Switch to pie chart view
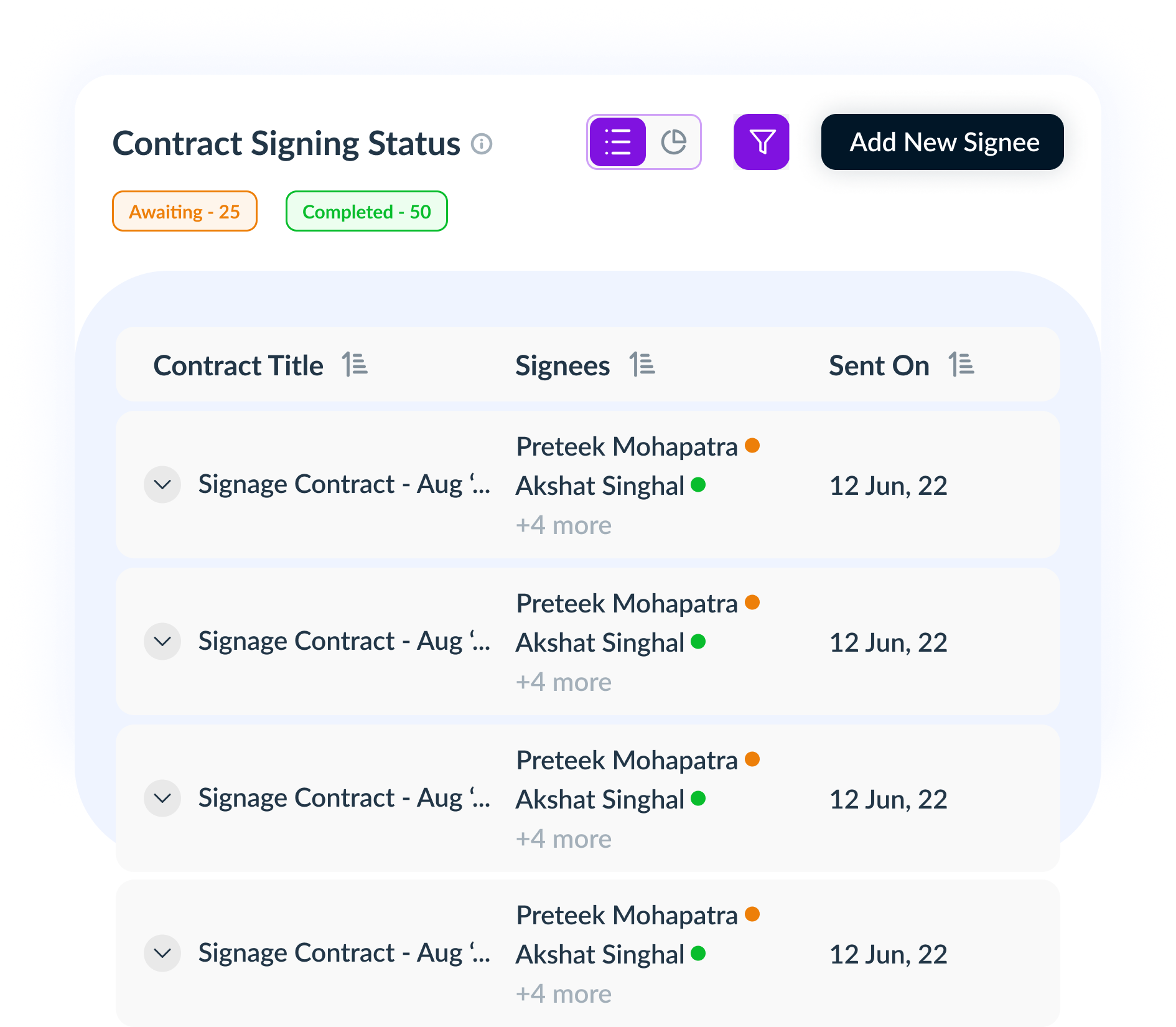The width and height of the screenshot is (1176, 1027). coord(674,142)
